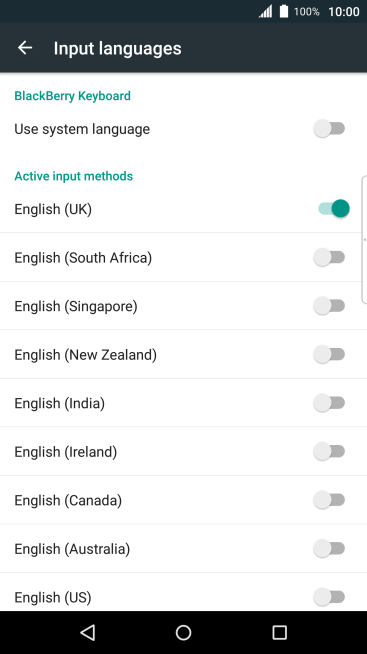
Task: Tap the Active input methods heading
Action: point(74,176)
